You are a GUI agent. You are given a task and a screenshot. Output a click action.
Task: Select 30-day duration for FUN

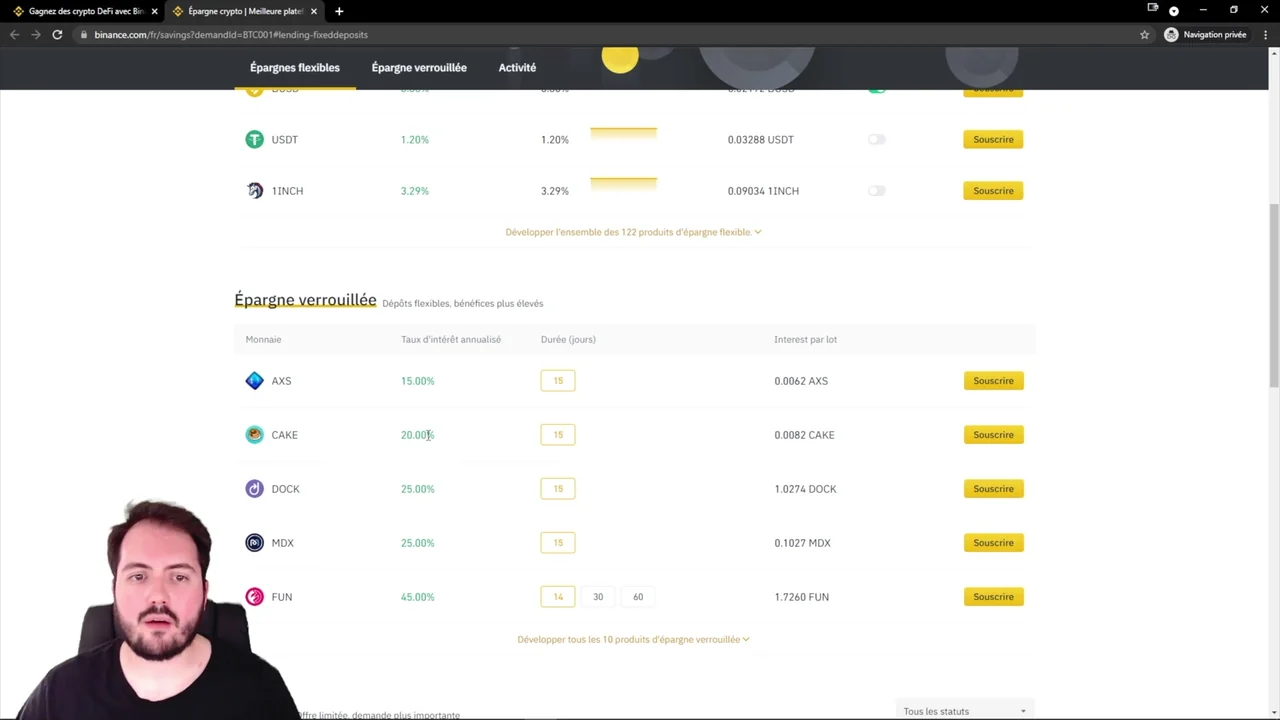coord(598,596)
